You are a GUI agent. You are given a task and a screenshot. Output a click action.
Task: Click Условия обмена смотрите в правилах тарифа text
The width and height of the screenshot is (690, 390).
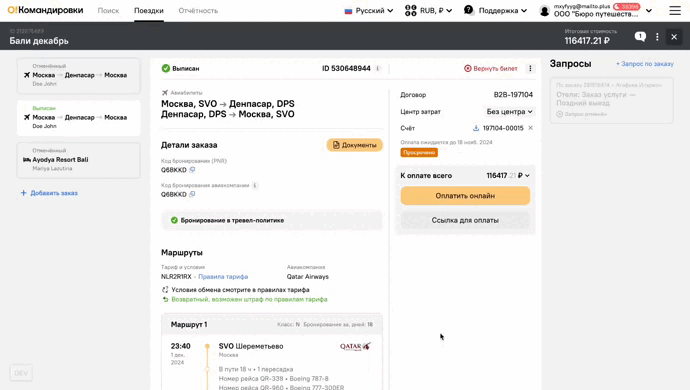click(240, 290)
